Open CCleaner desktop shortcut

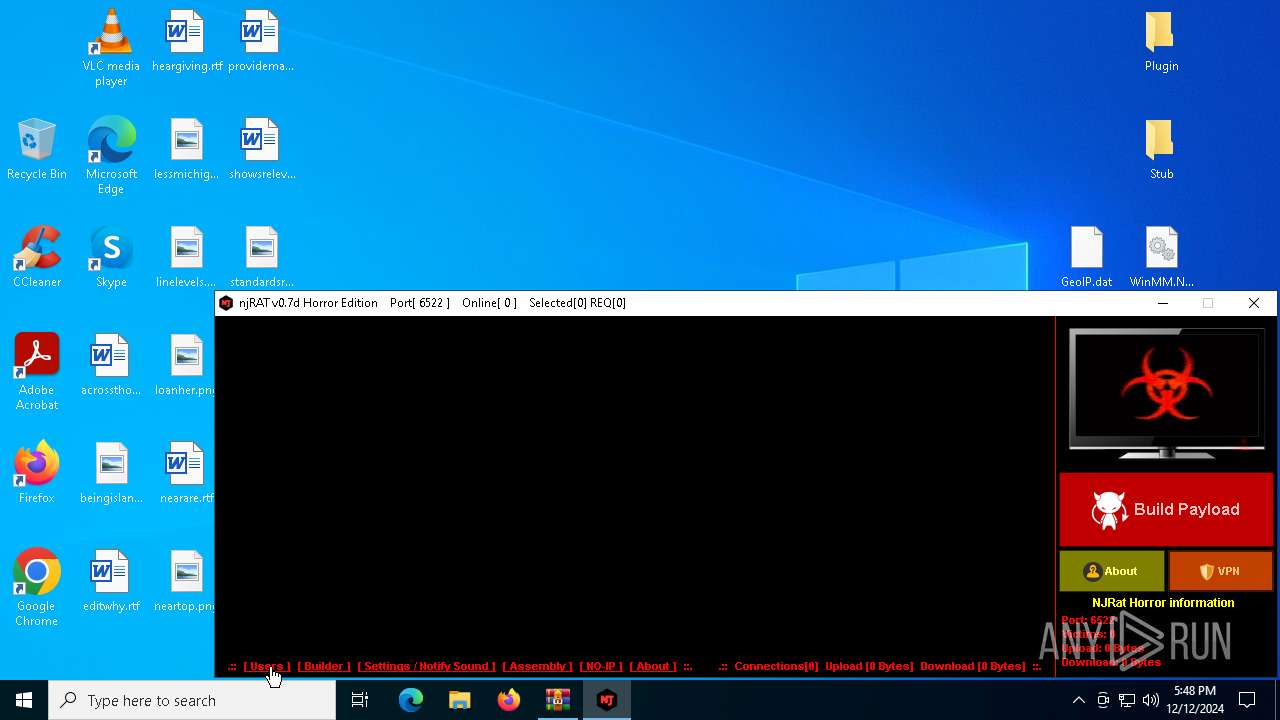(x=37, y=257)
